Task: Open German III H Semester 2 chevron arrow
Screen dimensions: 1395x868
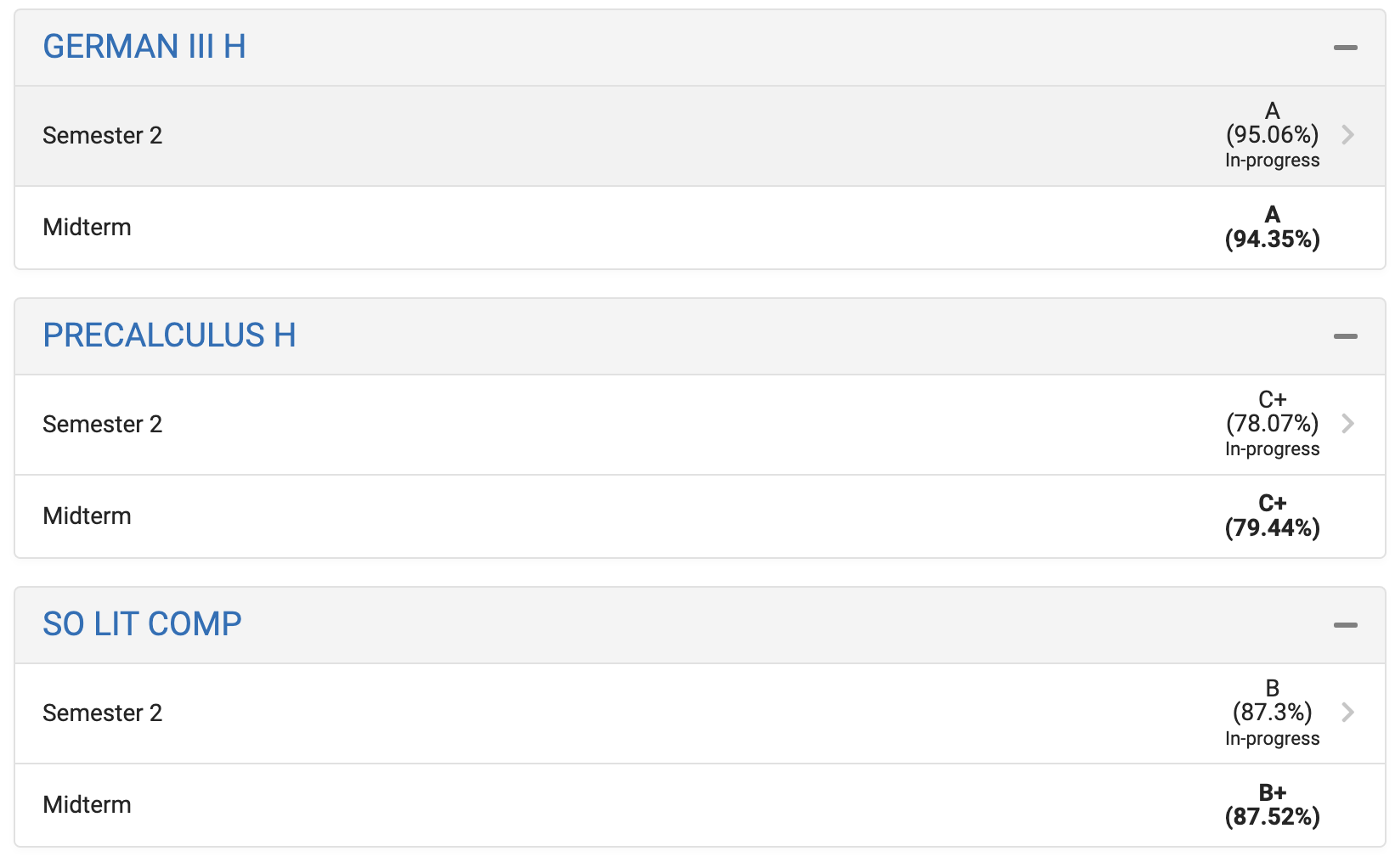Action: 1347,134
